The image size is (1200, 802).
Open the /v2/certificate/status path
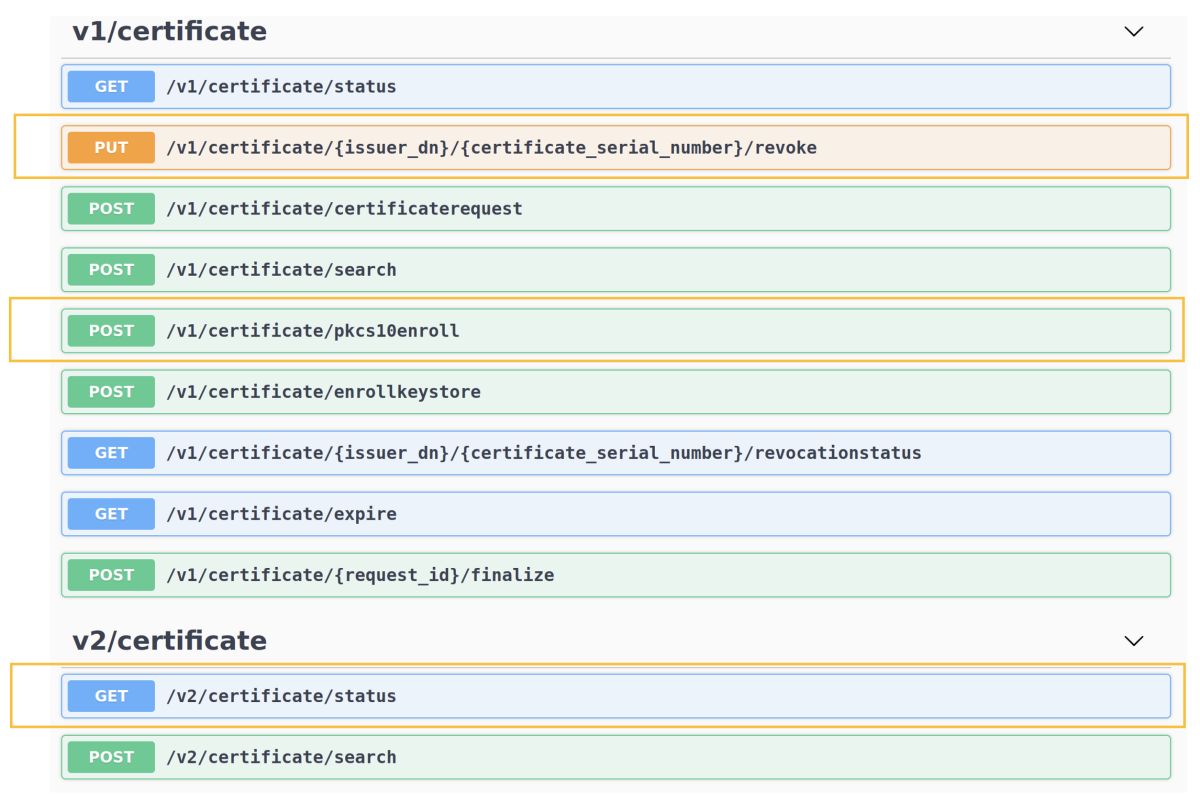pyautogui.click(x=281, y=696)
